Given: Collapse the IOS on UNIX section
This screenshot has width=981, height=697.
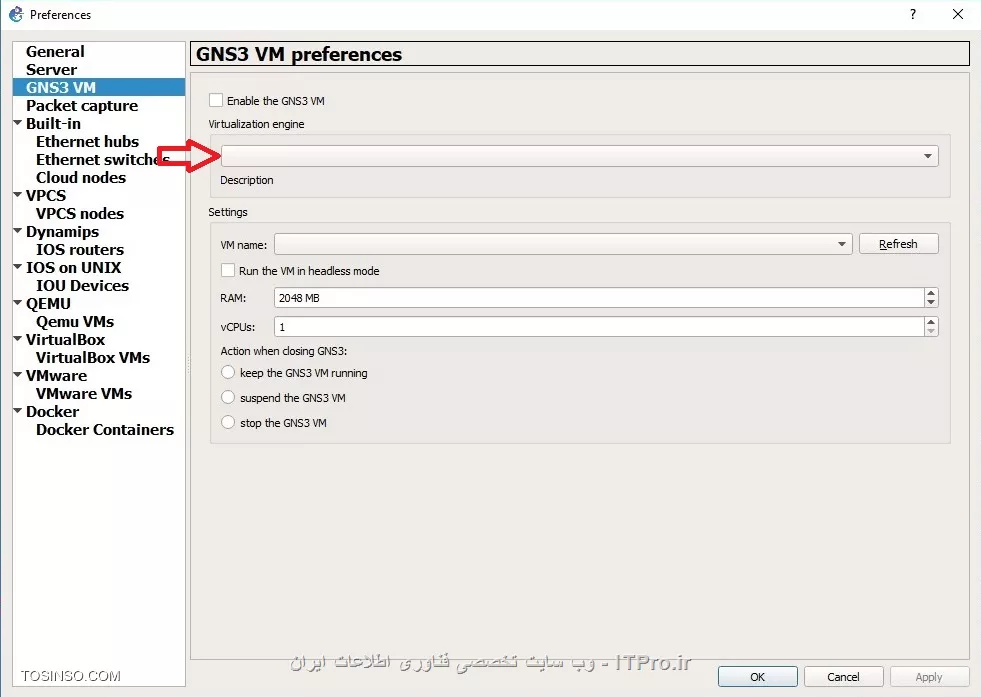Looking at the screenshot, I should (x=18, y=267).
